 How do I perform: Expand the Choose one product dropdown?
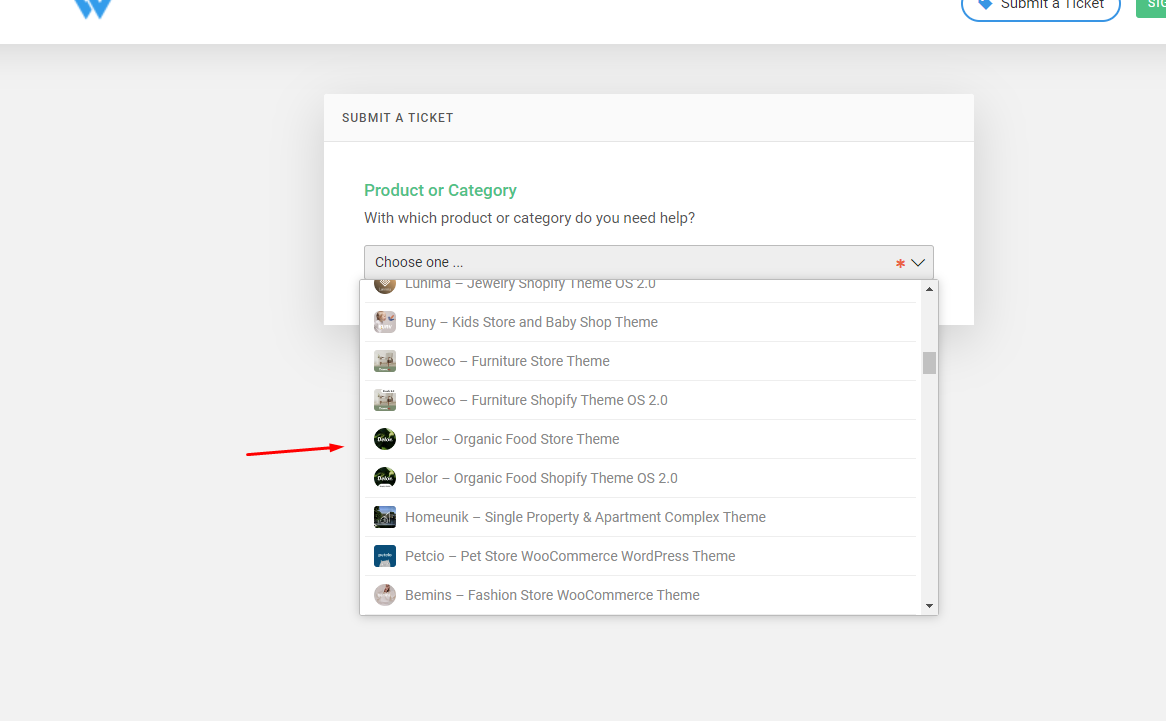(x=648, y=262)
